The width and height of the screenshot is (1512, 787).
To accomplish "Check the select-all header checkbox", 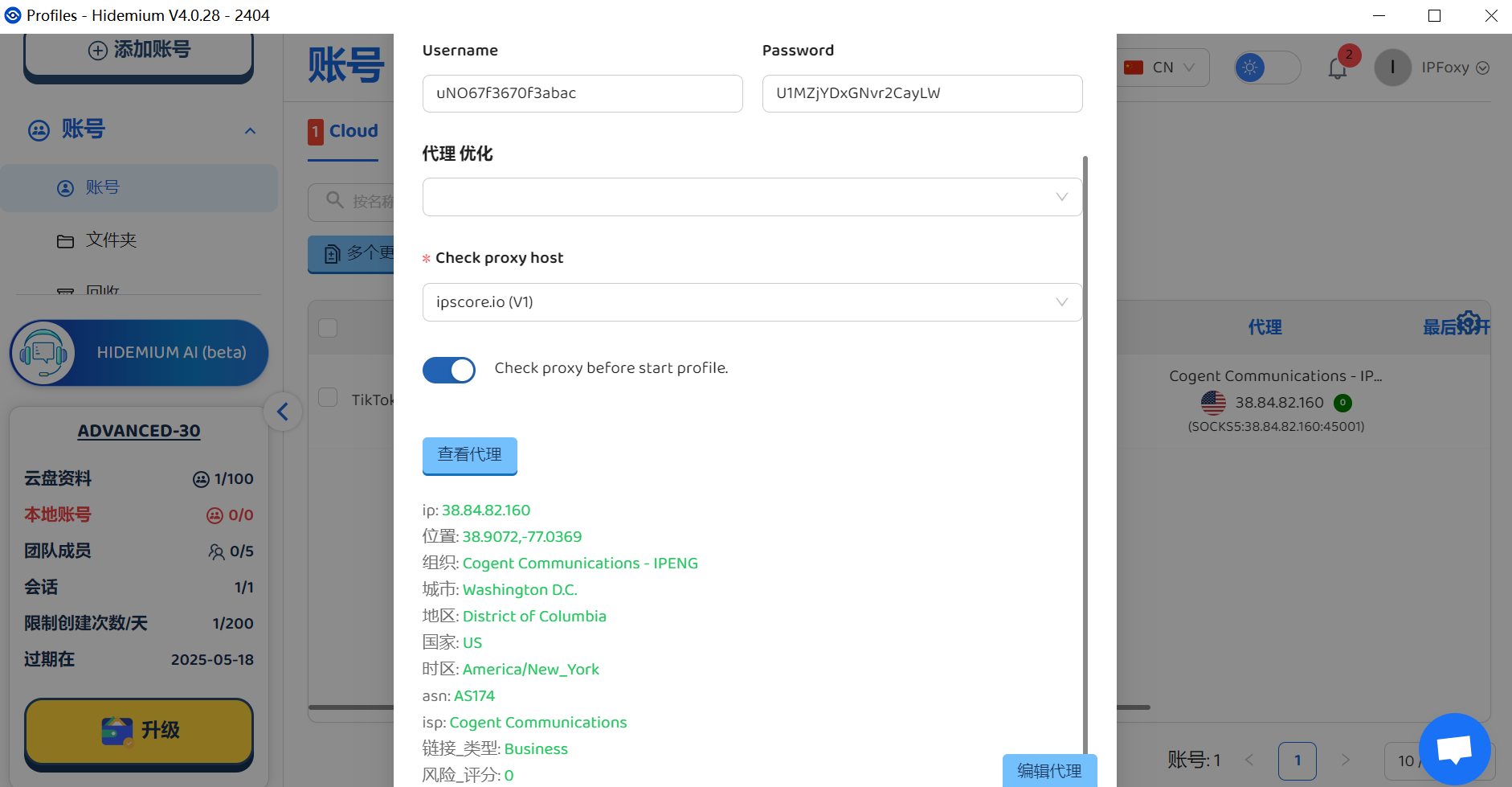I will [328, 328].
